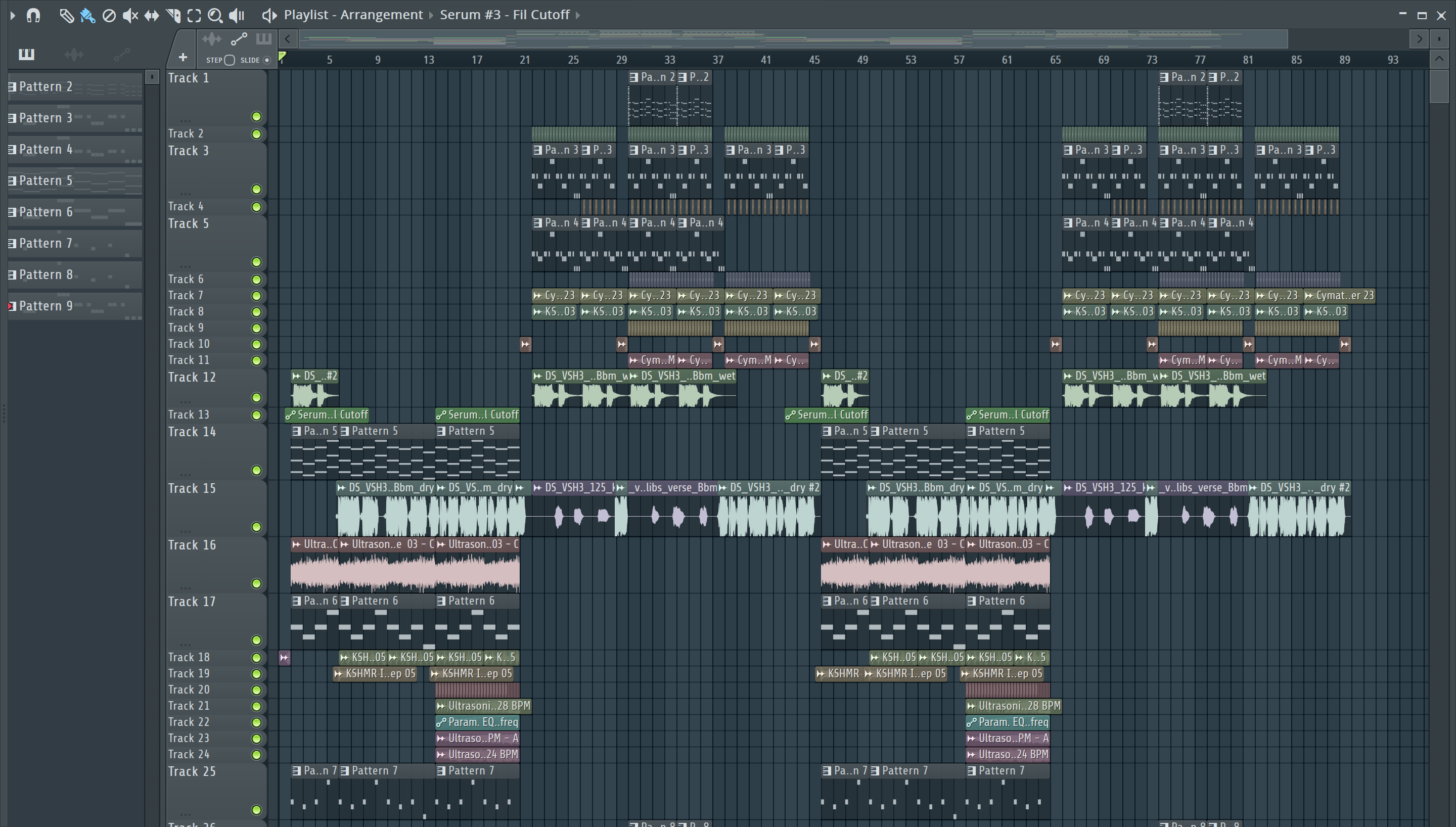This screenshot has width=1456, height=827.
Task: Mute Track 5 with green light
Action: point(257,262)
